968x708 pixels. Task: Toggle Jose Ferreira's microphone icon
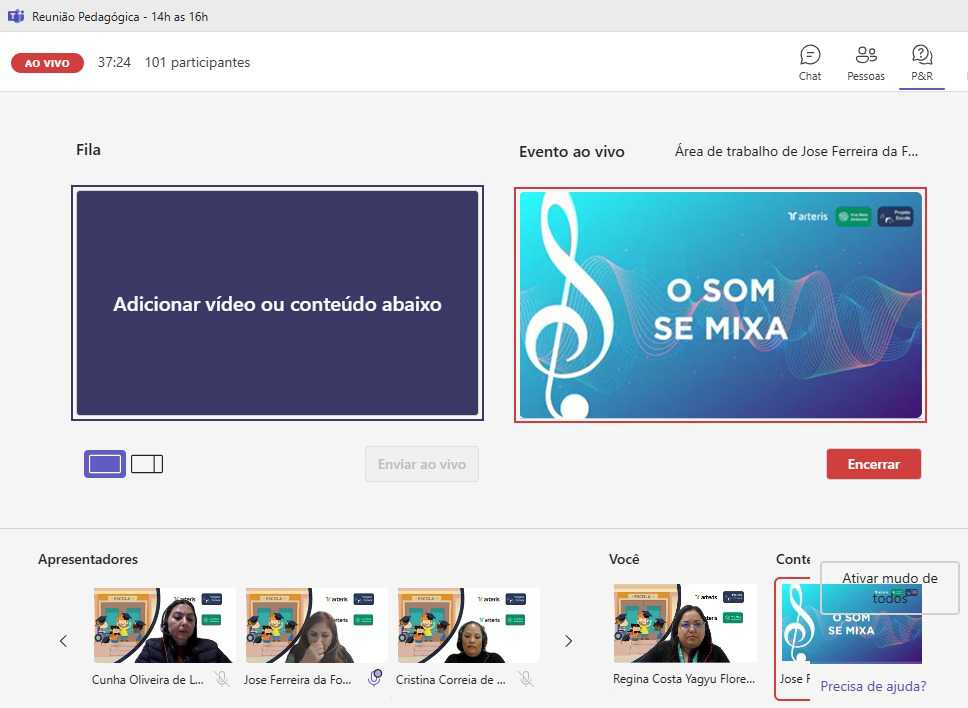point(375,679)
